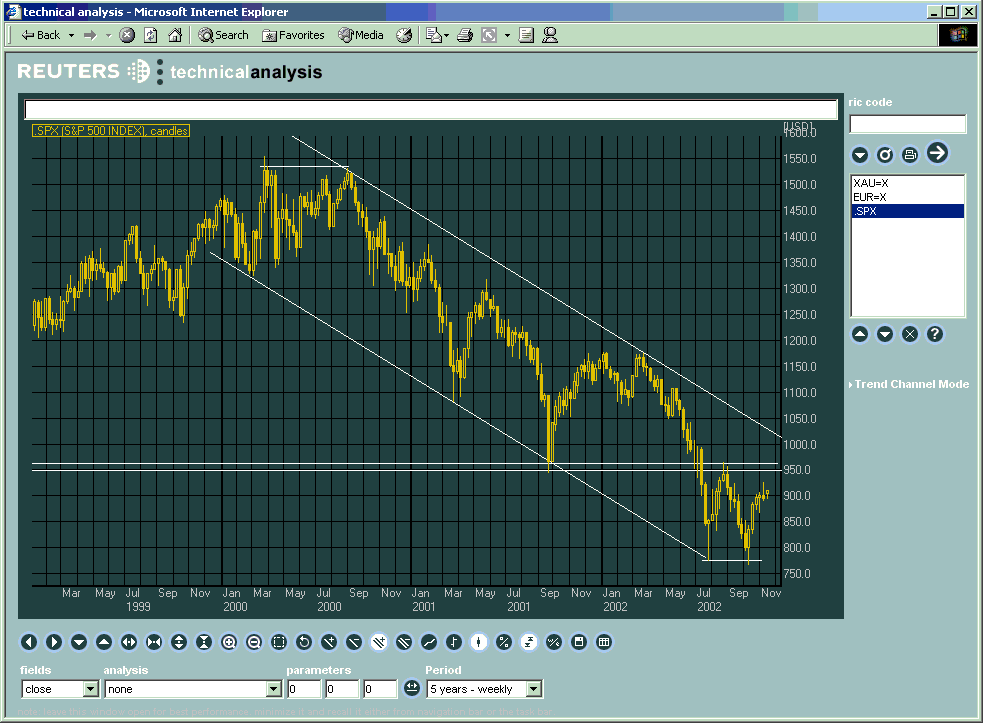
Task: Click the large go arrow button
Action: [x=937, y=152]
